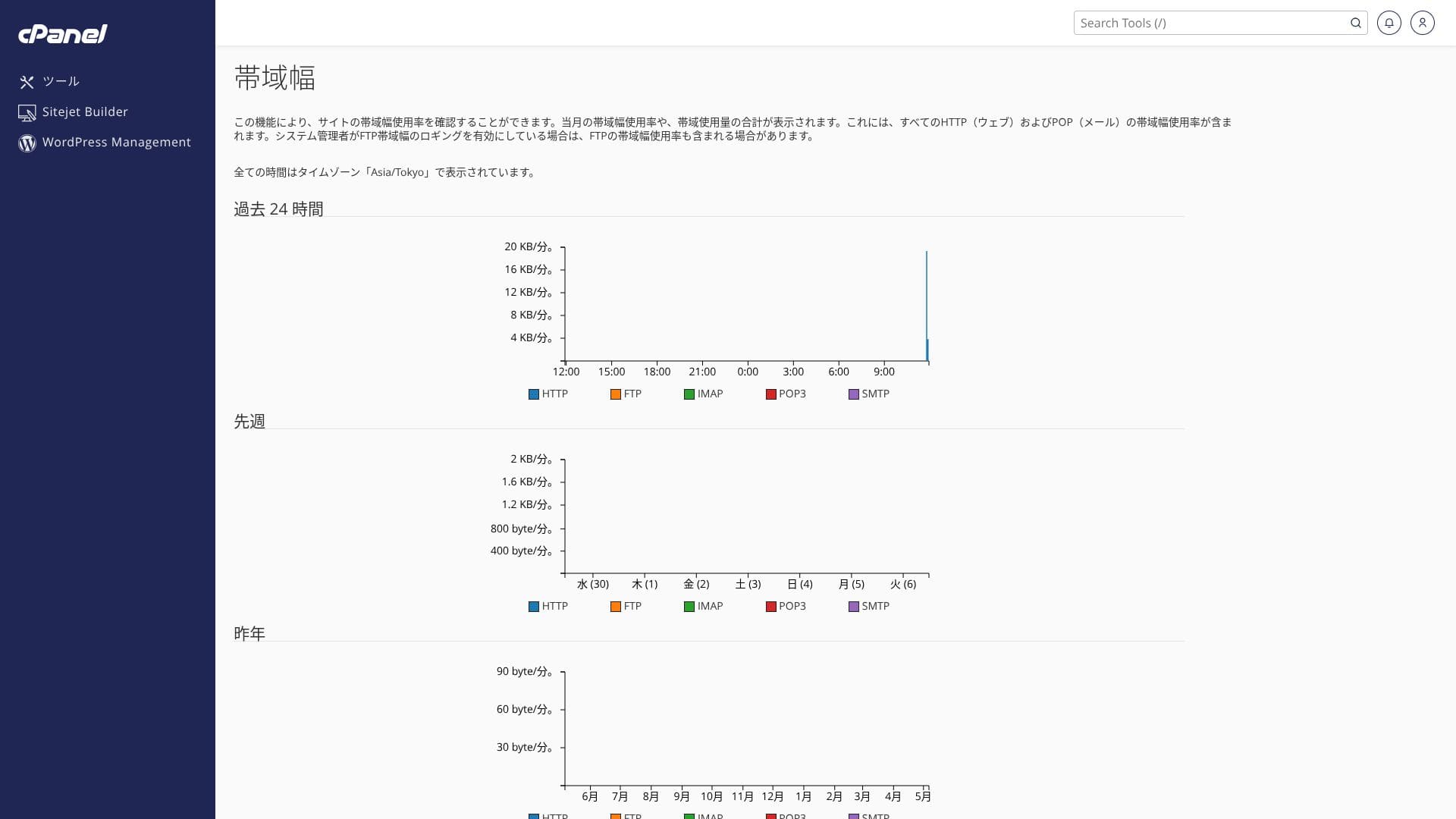Screen dimensions: 1456x819
Task: Open the user account icon menu
Action: click(1422, 23)
